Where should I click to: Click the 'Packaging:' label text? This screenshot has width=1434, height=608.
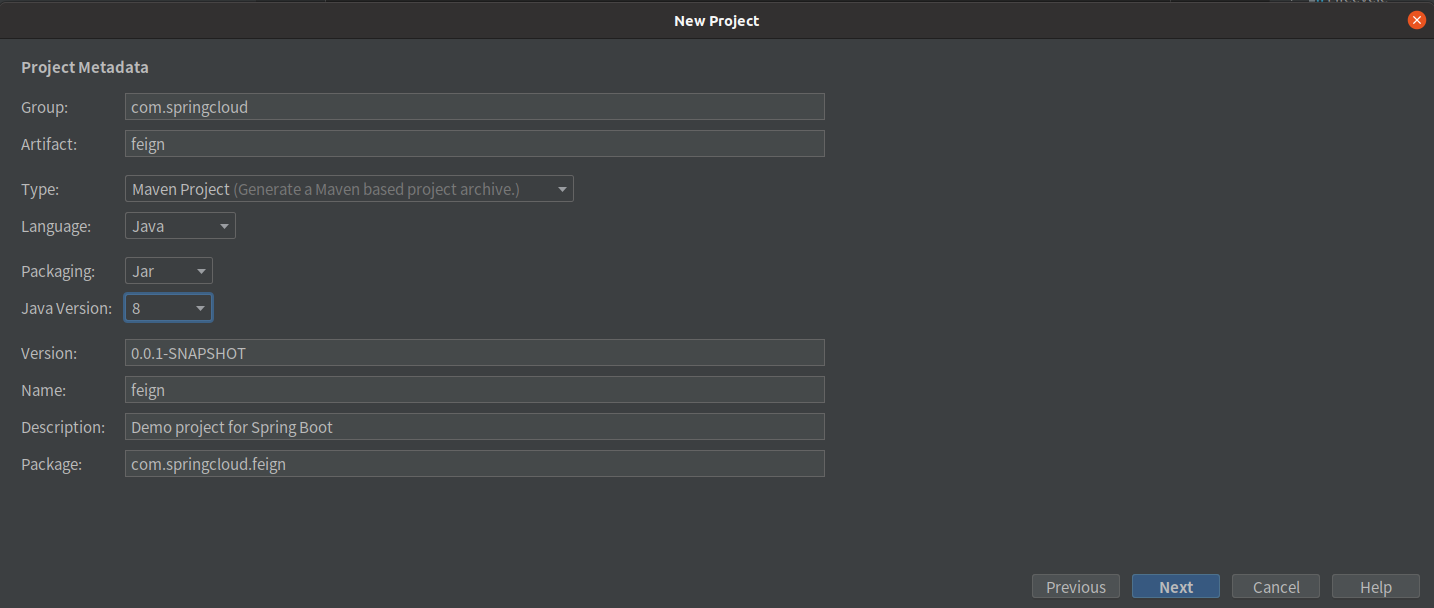point(58,271)
